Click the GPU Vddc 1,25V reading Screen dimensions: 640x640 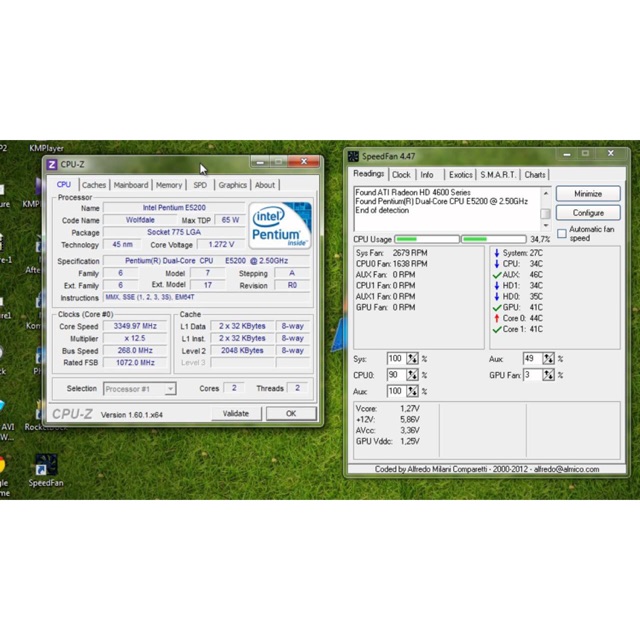click(388, 441)
